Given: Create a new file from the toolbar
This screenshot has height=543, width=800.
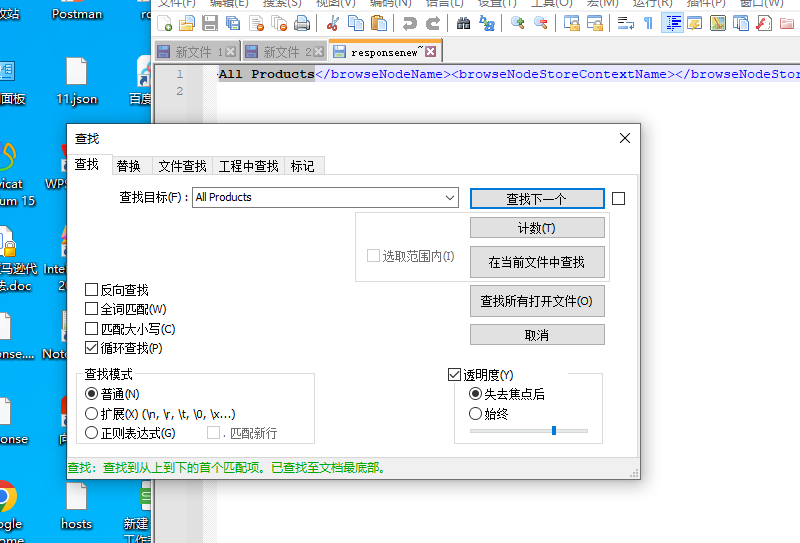Looking at the screenshot, I should (x=165, y=23).
